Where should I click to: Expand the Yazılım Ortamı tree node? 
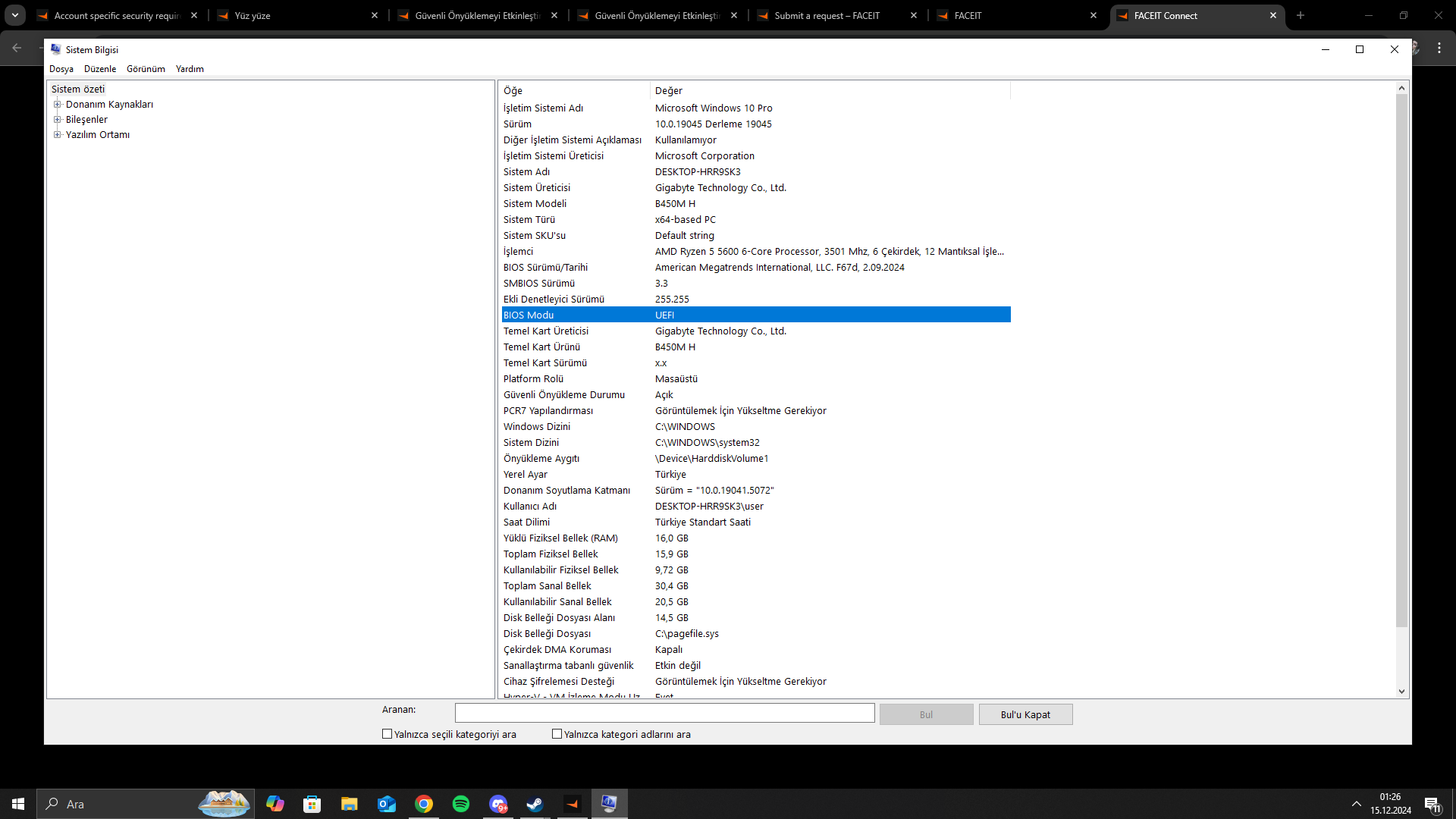tap(57, 135)
